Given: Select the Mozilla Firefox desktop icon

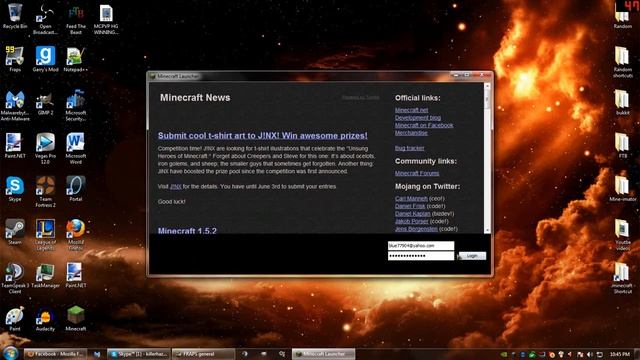Looking at the screenshot, I should tap(76, 235).
